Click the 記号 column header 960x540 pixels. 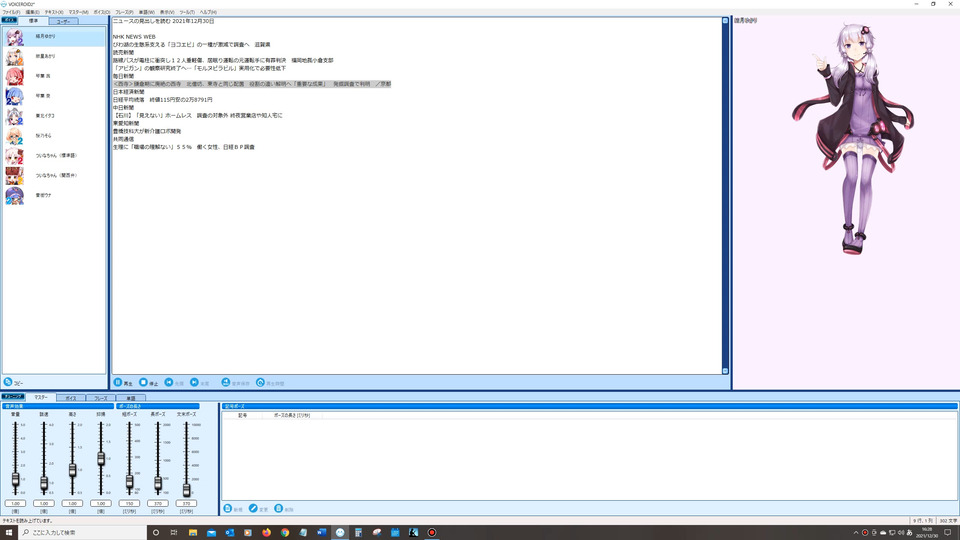[242, 416]
